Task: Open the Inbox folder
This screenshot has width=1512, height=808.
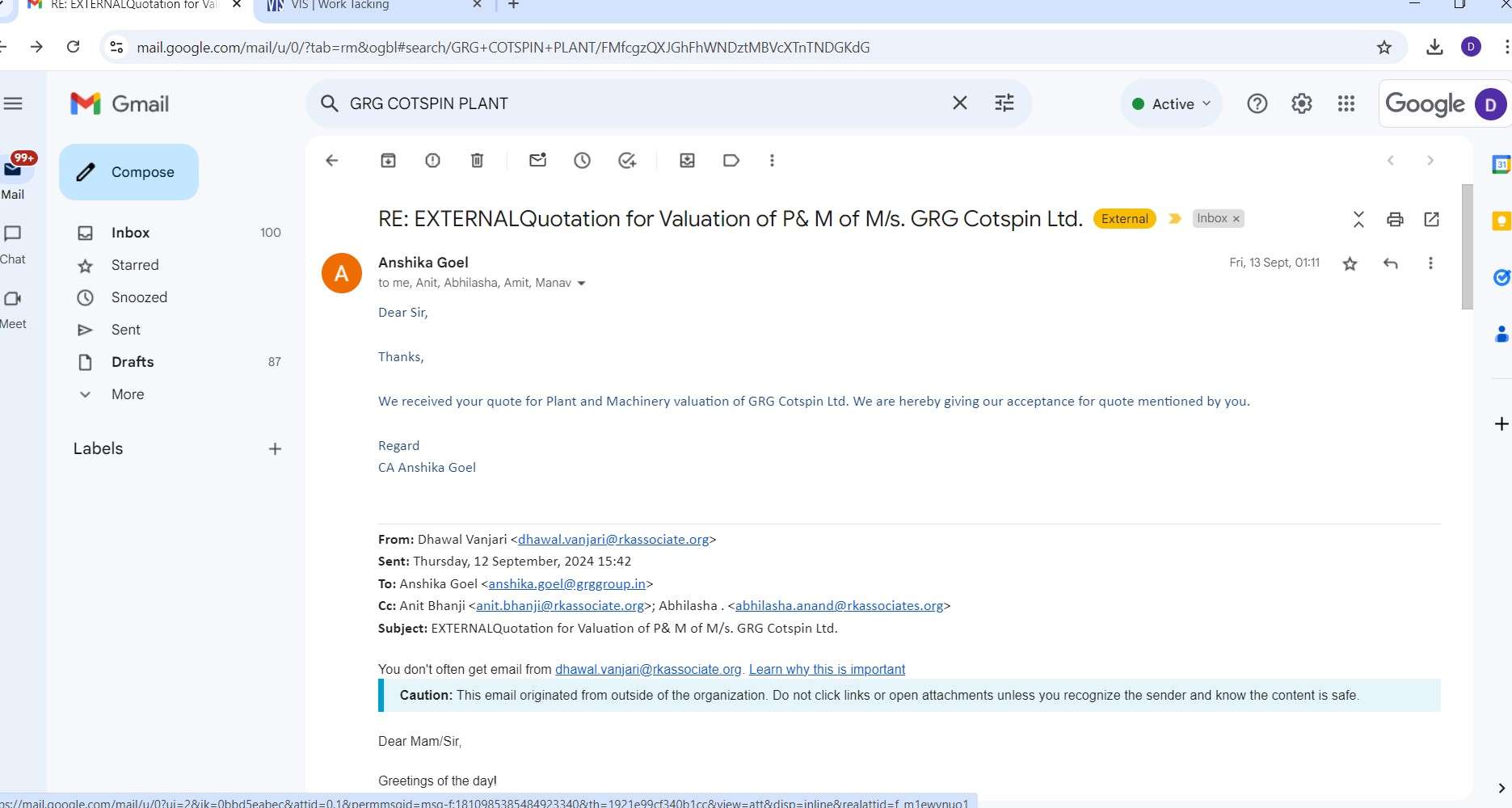Action: (130, 233)
